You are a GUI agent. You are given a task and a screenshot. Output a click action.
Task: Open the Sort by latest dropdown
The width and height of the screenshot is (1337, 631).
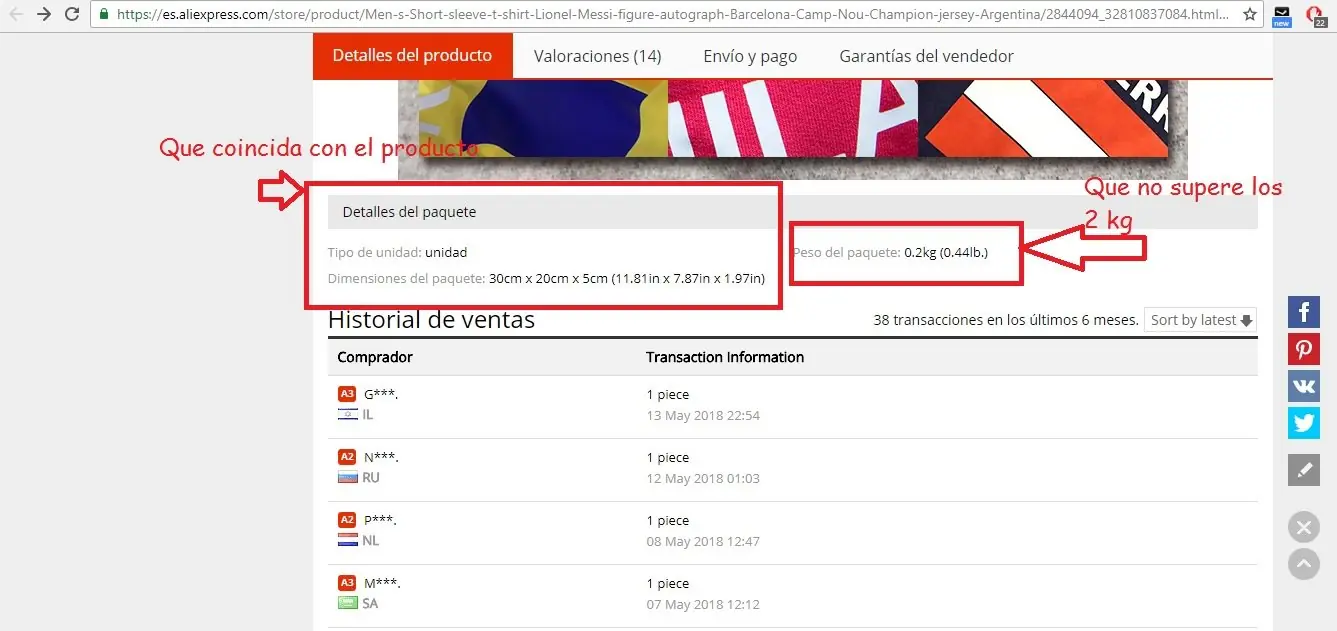1200,320
